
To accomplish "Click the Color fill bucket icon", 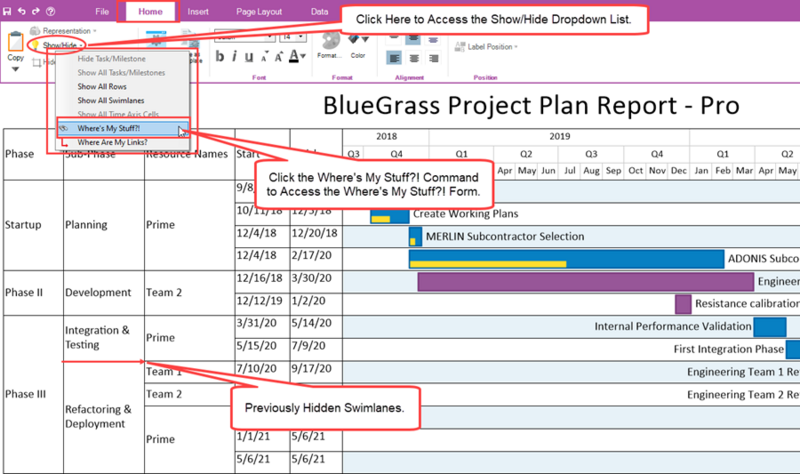I will pos(354,40).
